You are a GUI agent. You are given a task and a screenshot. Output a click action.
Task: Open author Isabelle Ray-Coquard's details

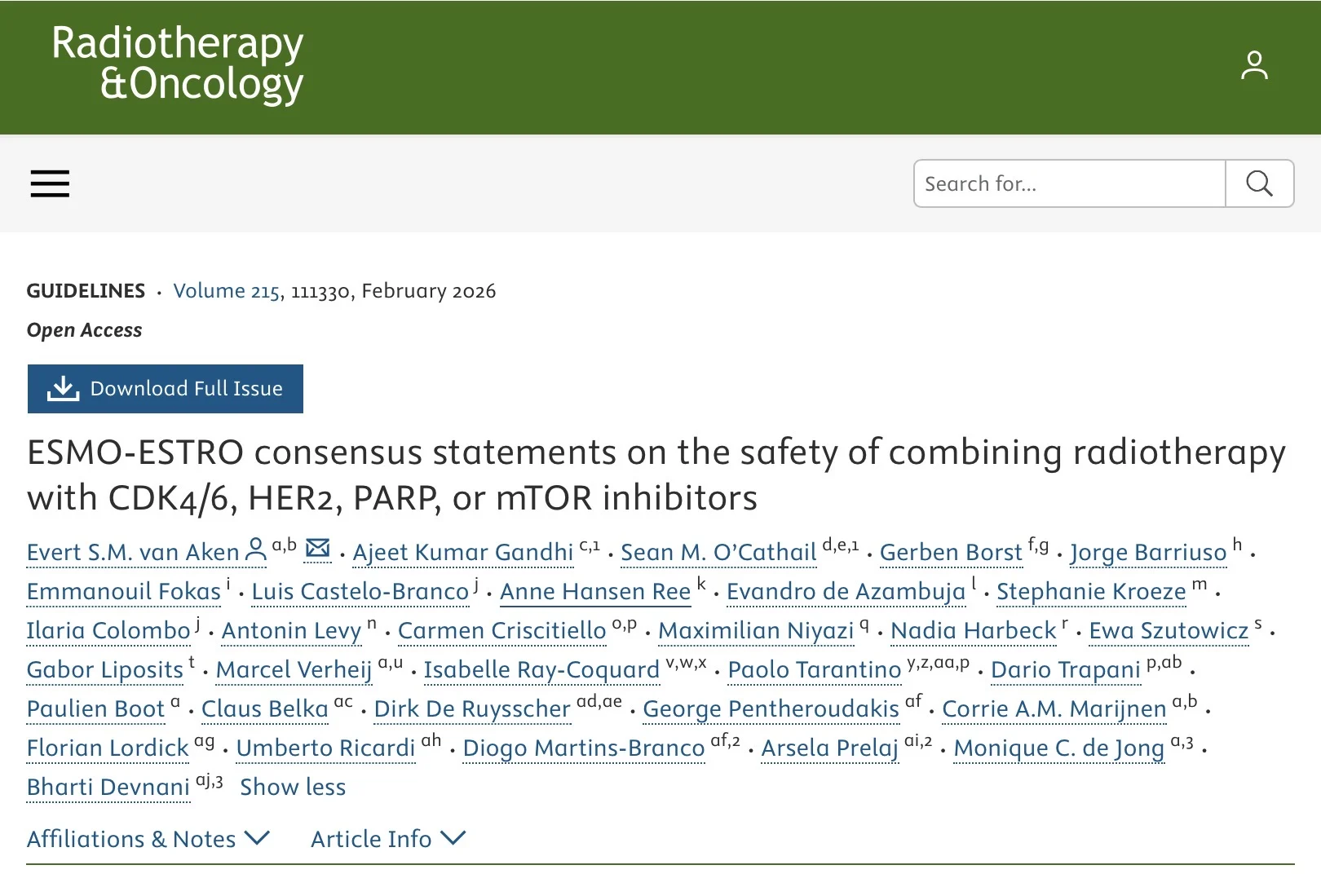[541, 670]
